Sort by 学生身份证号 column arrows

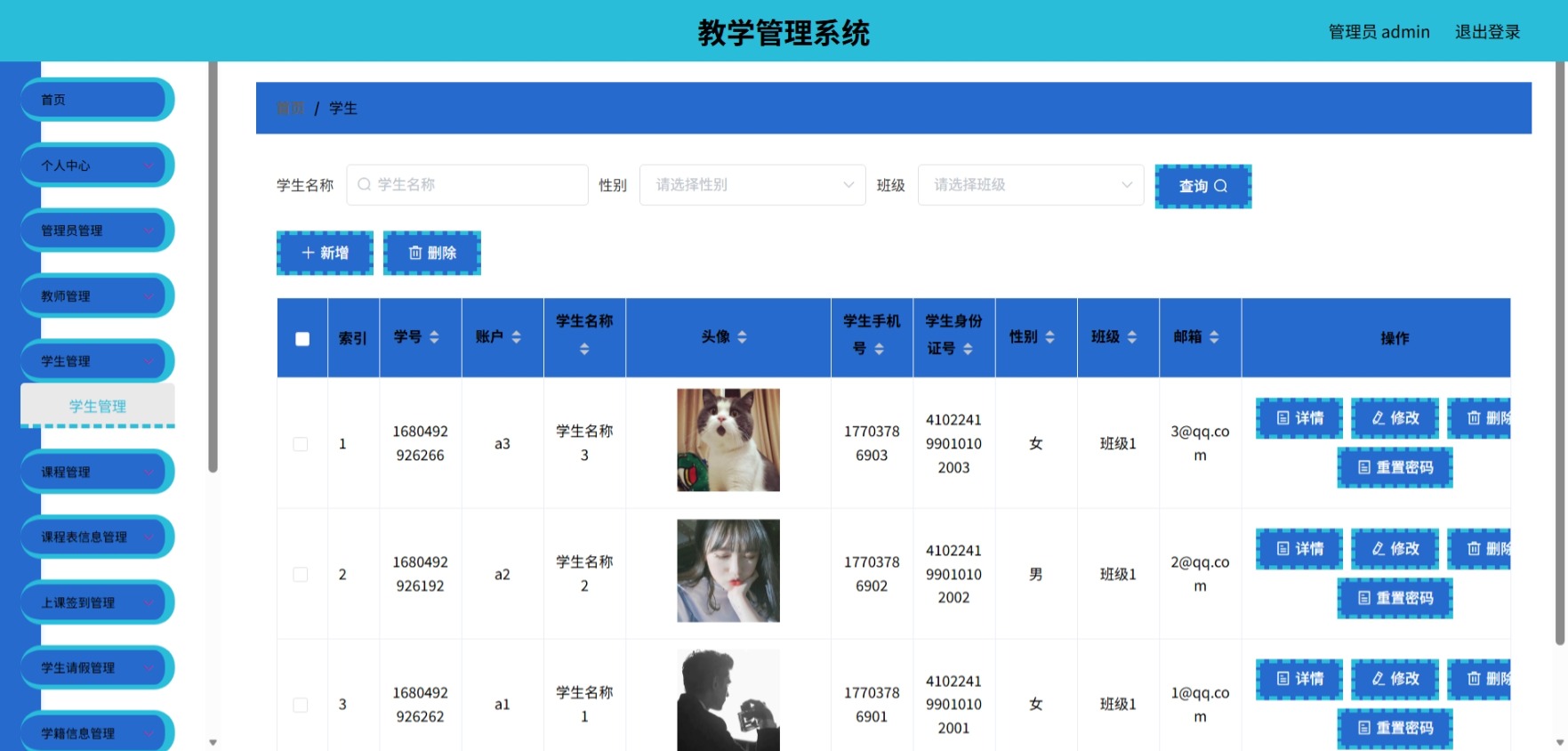(968, 349)
